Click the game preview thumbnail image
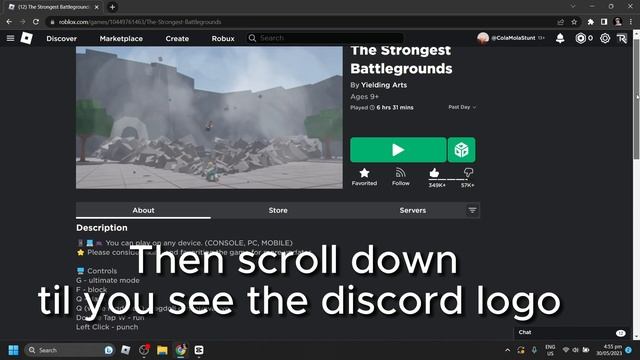The width and height of the screenshot is (640, 360). [209, 118]
